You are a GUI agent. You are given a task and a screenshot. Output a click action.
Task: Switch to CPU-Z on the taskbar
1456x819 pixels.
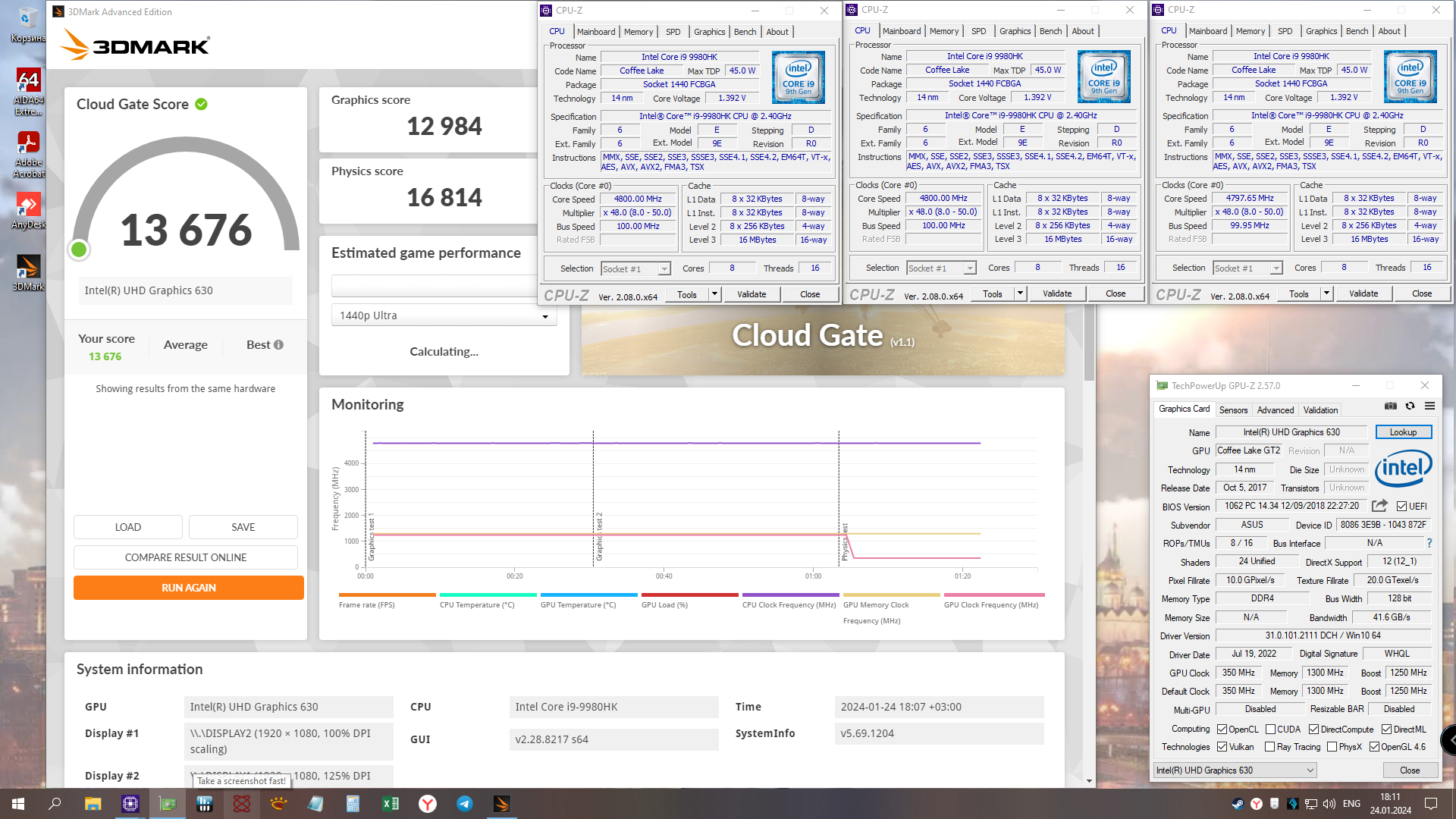[130, 804]
